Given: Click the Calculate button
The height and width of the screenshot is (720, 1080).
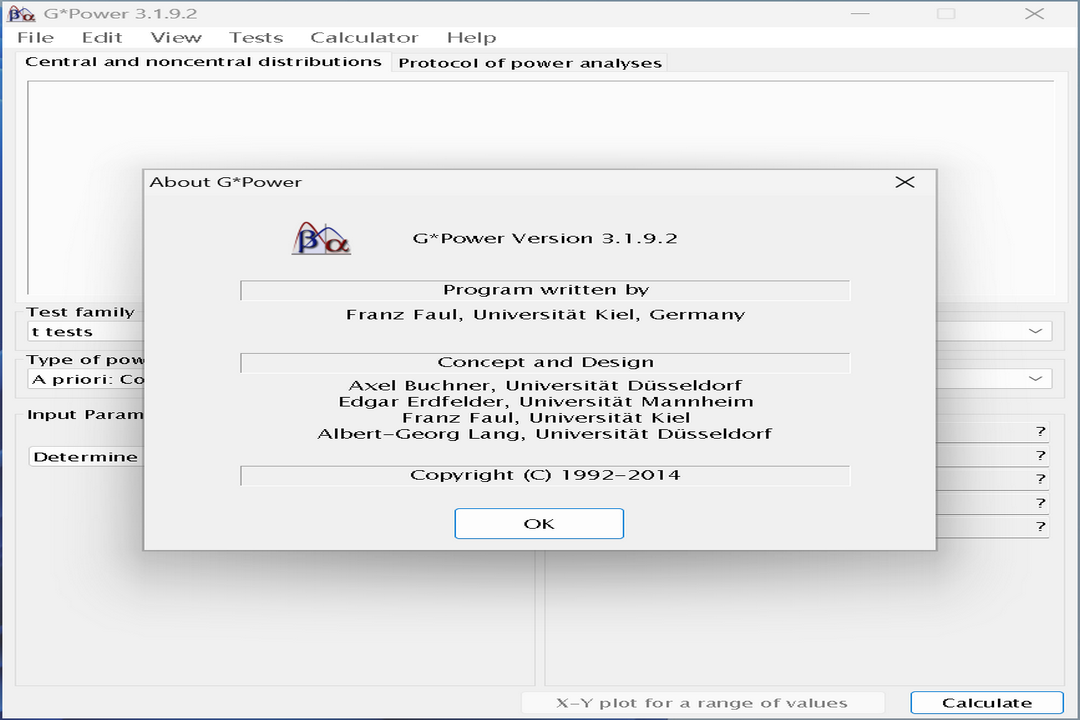Looking at the screenshot, I should point(985,702).
